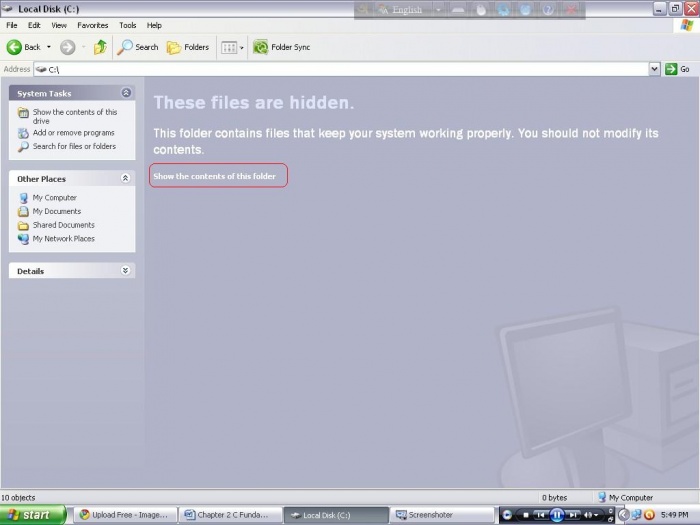Click the media player logo icon in taskbar
Viewport: 700px width, 525px height.
507,515
